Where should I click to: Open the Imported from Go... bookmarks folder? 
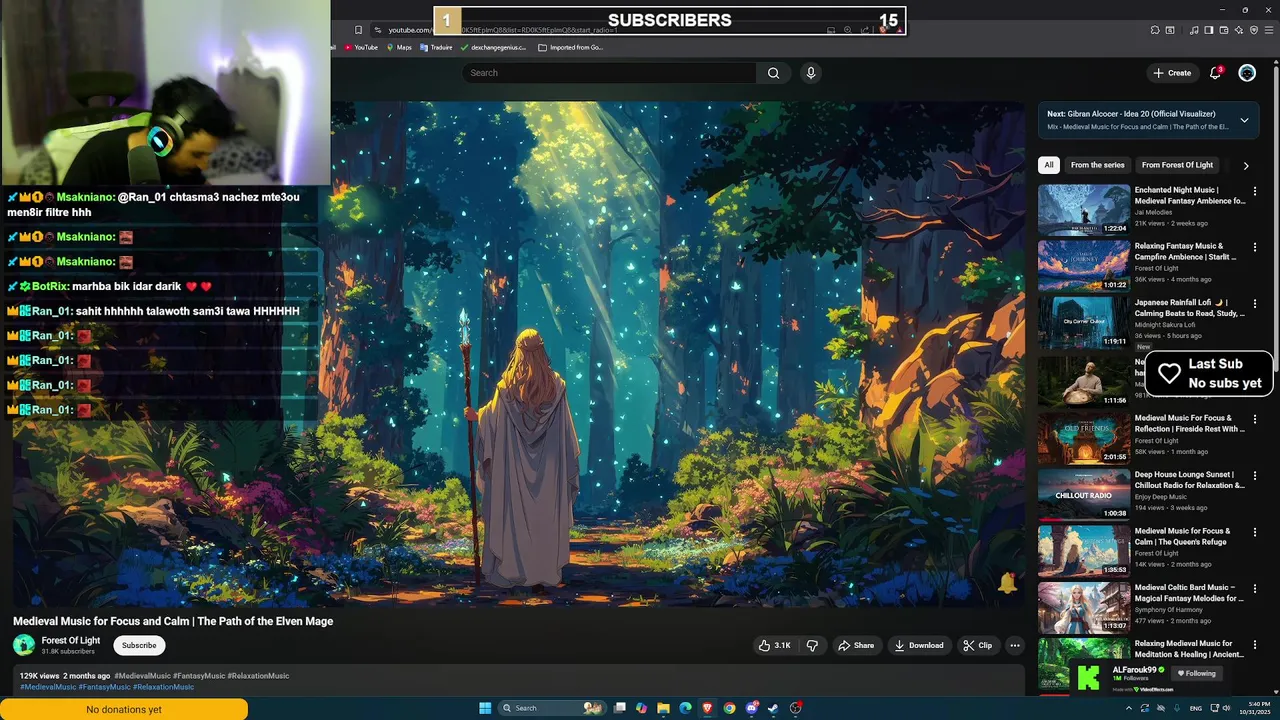tap(571, 47)
